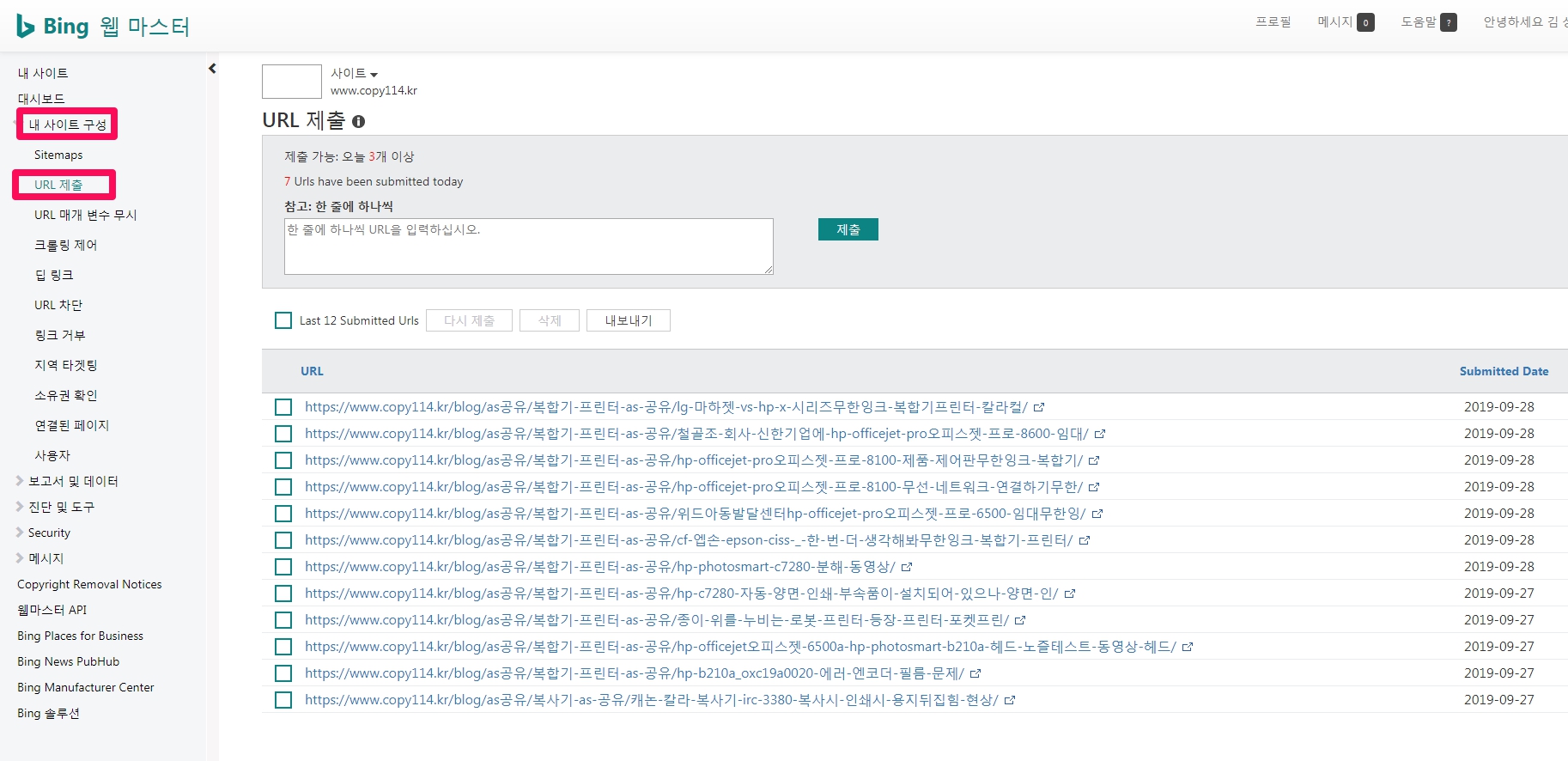Open Bing Manufacturer Center link
This screenshot has height=761, width=1568.
(x=86, y=687)
